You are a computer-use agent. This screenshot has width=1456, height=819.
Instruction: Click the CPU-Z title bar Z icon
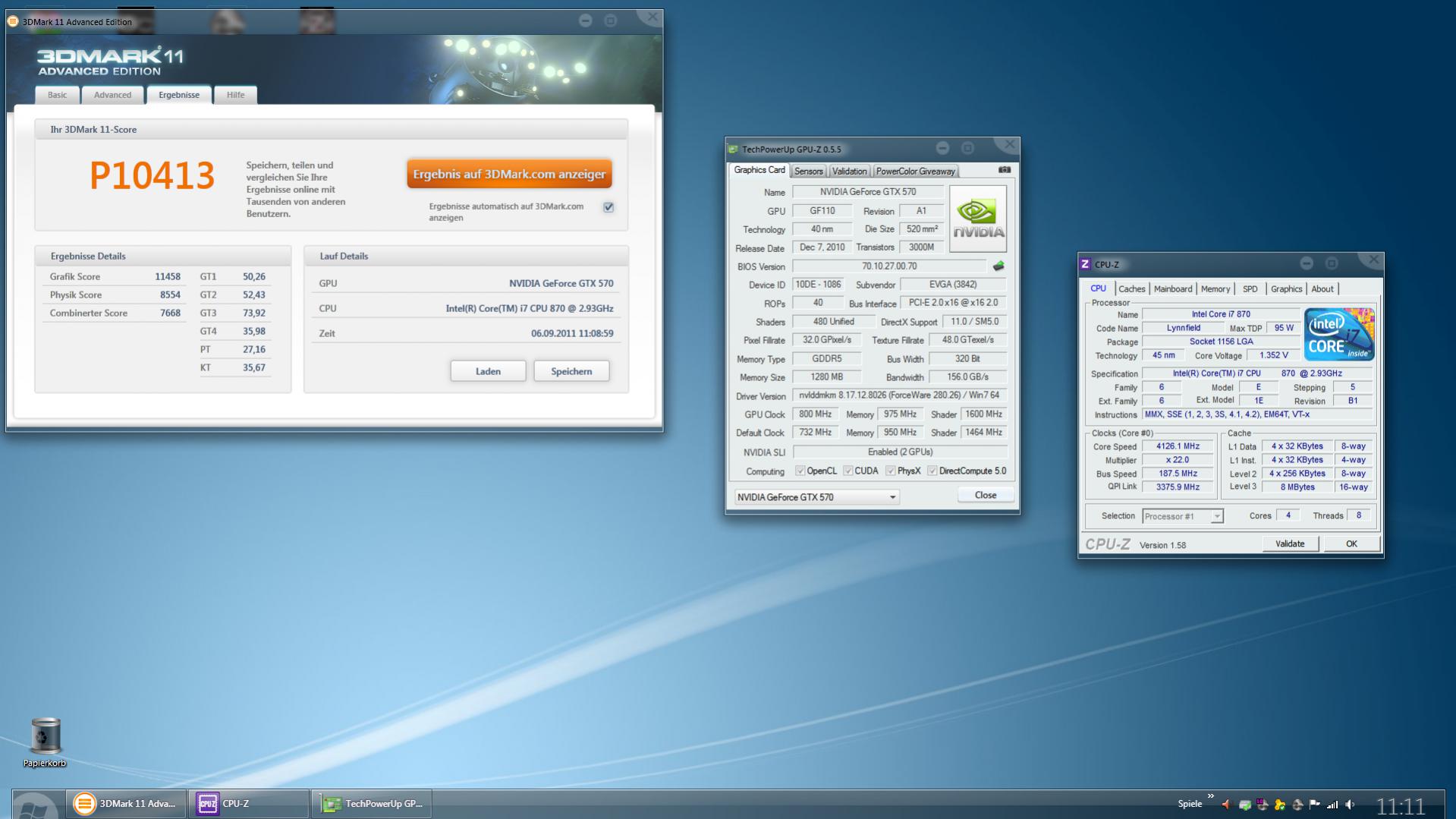1085,264
